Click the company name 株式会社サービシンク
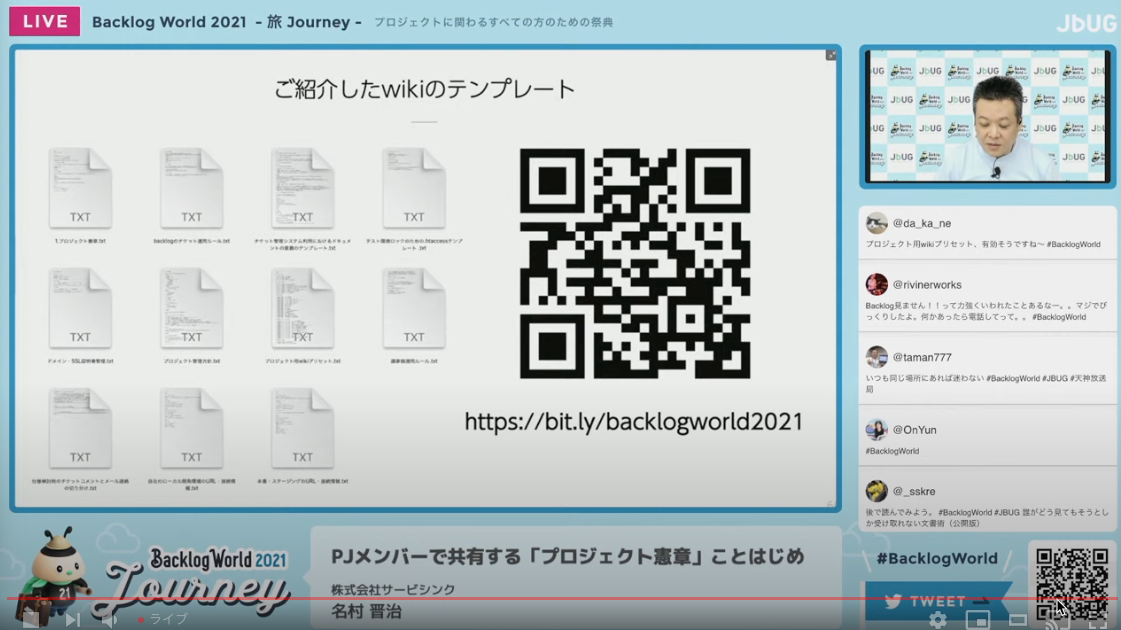Screen dimensions: 1121x630 tap(392, 589)
